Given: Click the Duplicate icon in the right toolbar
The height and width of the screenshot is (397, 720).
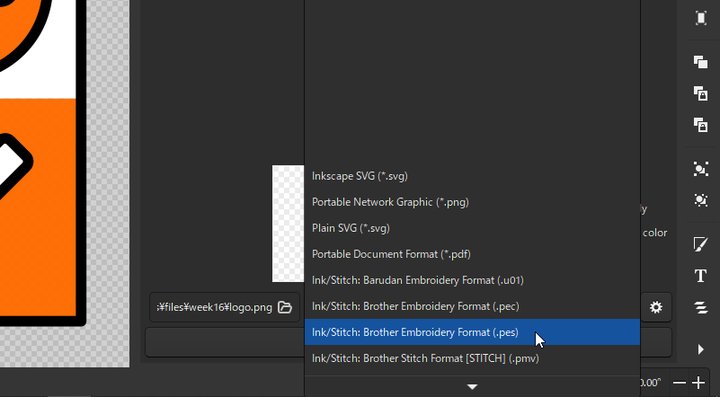Looking at the screenshot, I should [701, 62].
